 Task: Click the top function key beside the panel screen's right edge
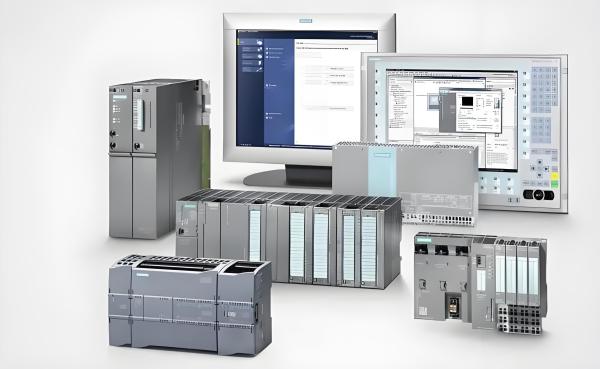524,73
